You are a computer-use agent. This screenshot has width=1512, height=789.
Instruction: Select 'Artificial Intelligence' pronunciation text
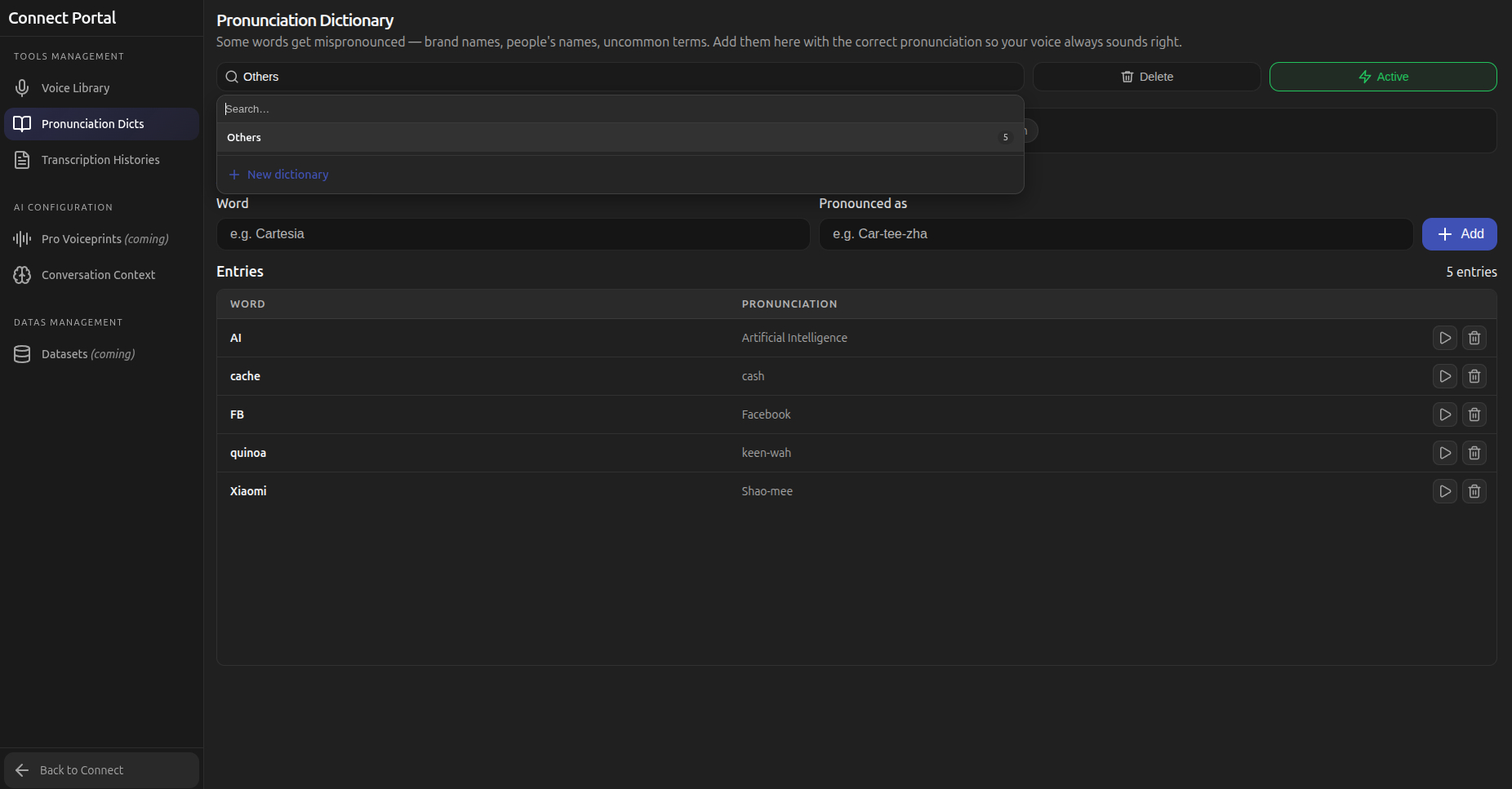click(794, 338)
